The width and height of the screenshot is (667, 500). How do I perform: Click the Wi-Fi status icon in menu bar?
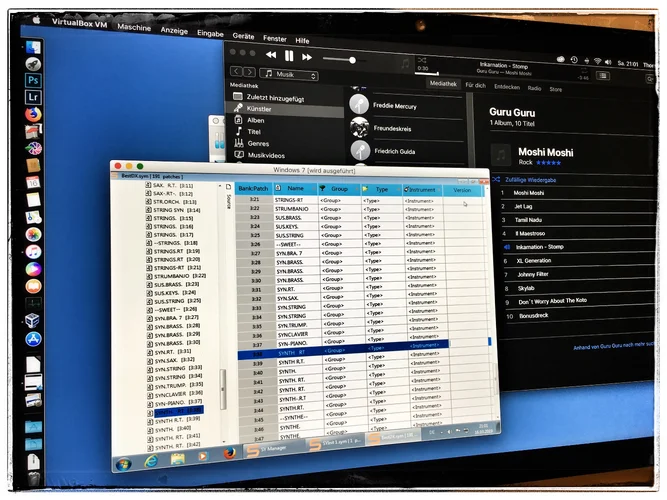point(597,61)
